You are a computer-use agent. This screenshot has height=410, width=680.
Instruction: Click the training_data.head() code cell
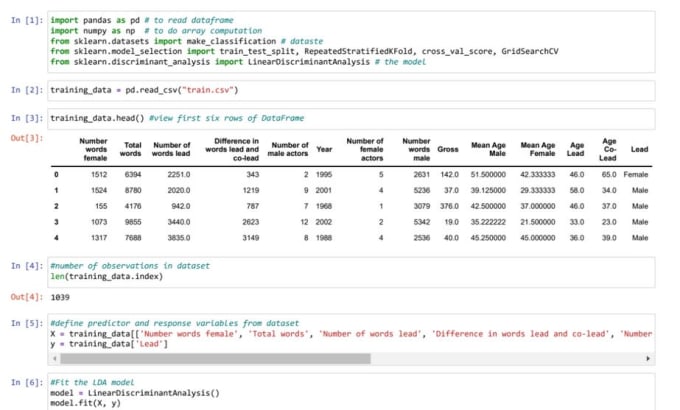[351, 118]
